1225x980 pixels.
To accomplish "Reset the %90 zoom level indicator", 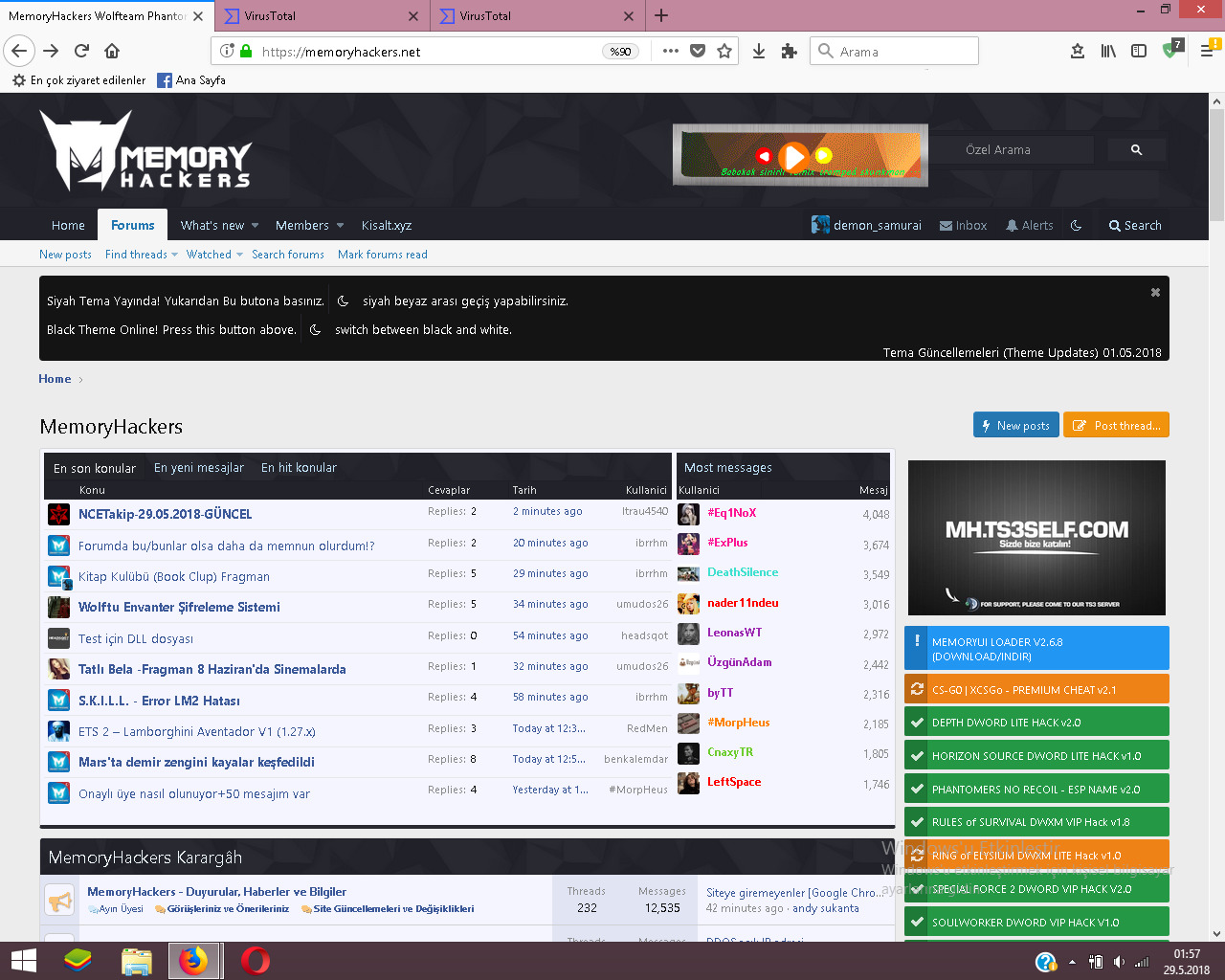I will (x=621, y=52).
